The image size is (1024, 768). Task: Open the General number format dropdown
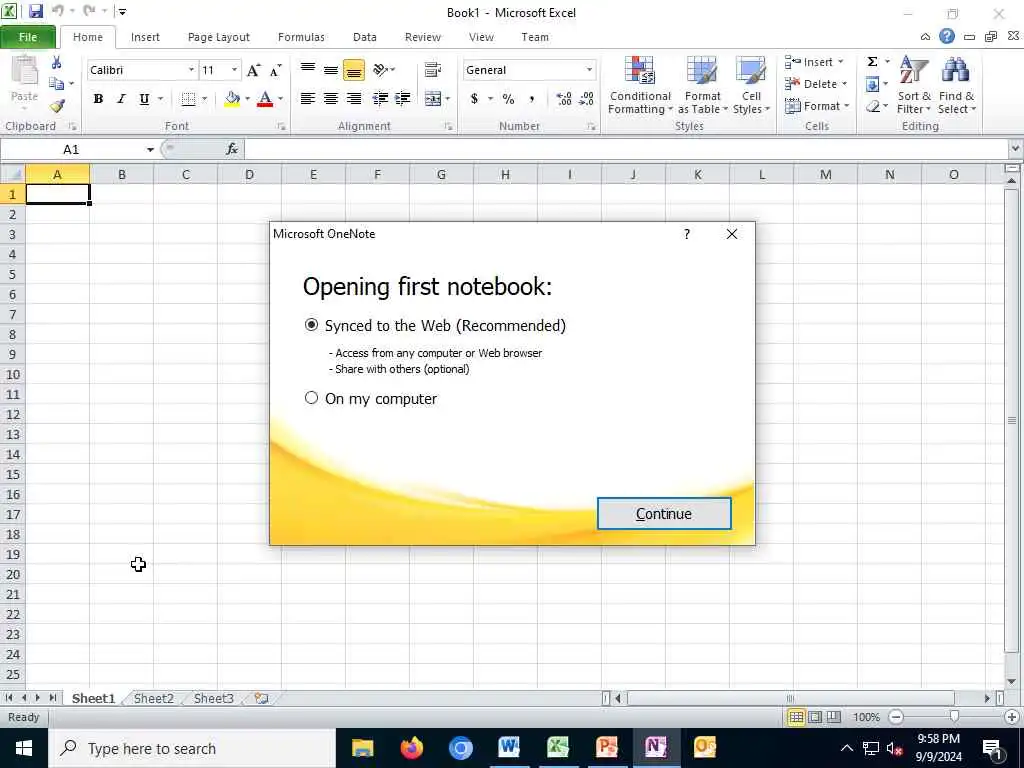pos(589,70)
